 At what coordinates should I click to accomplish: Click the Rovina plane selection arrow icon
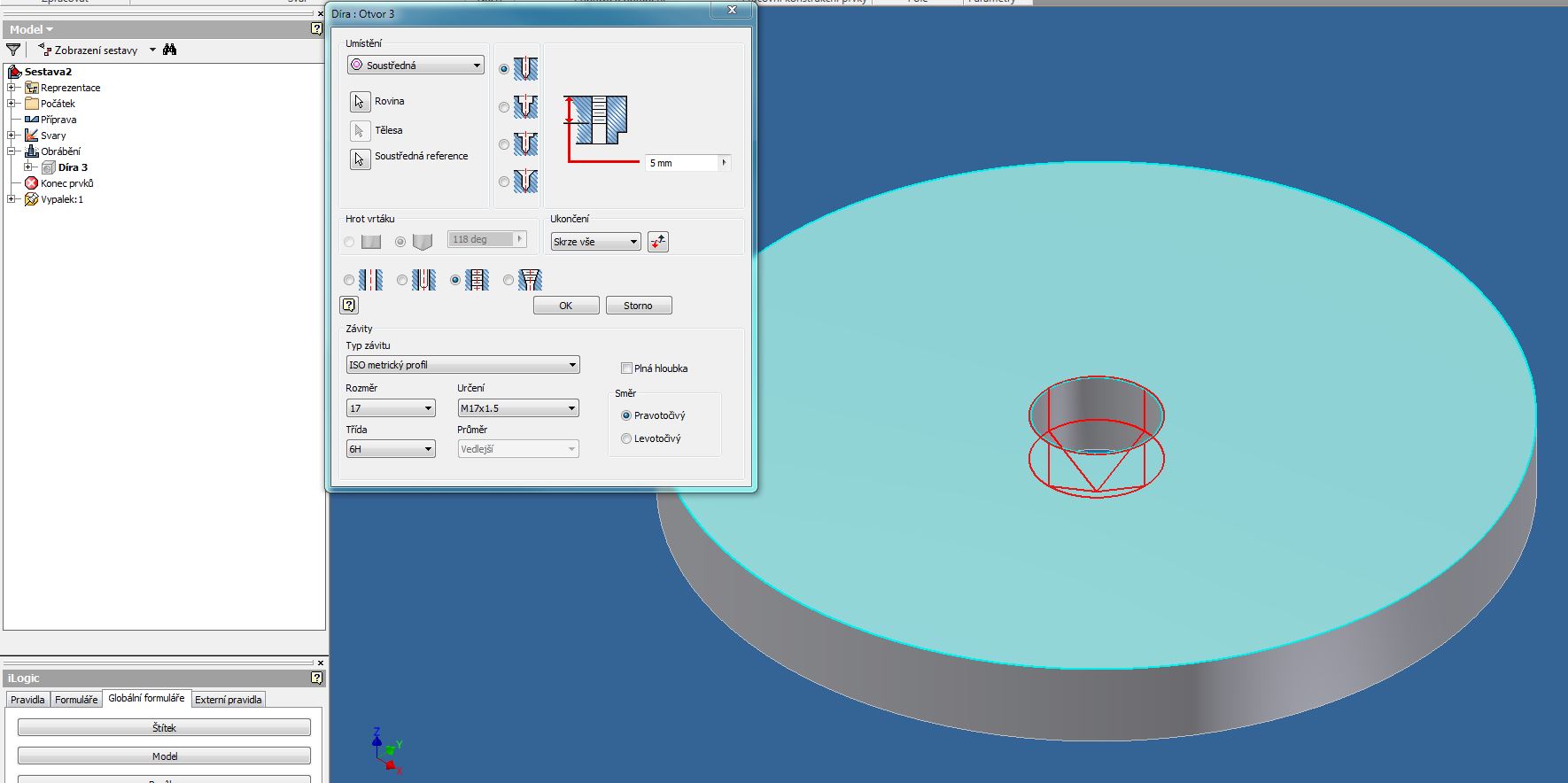click(360, 102)
